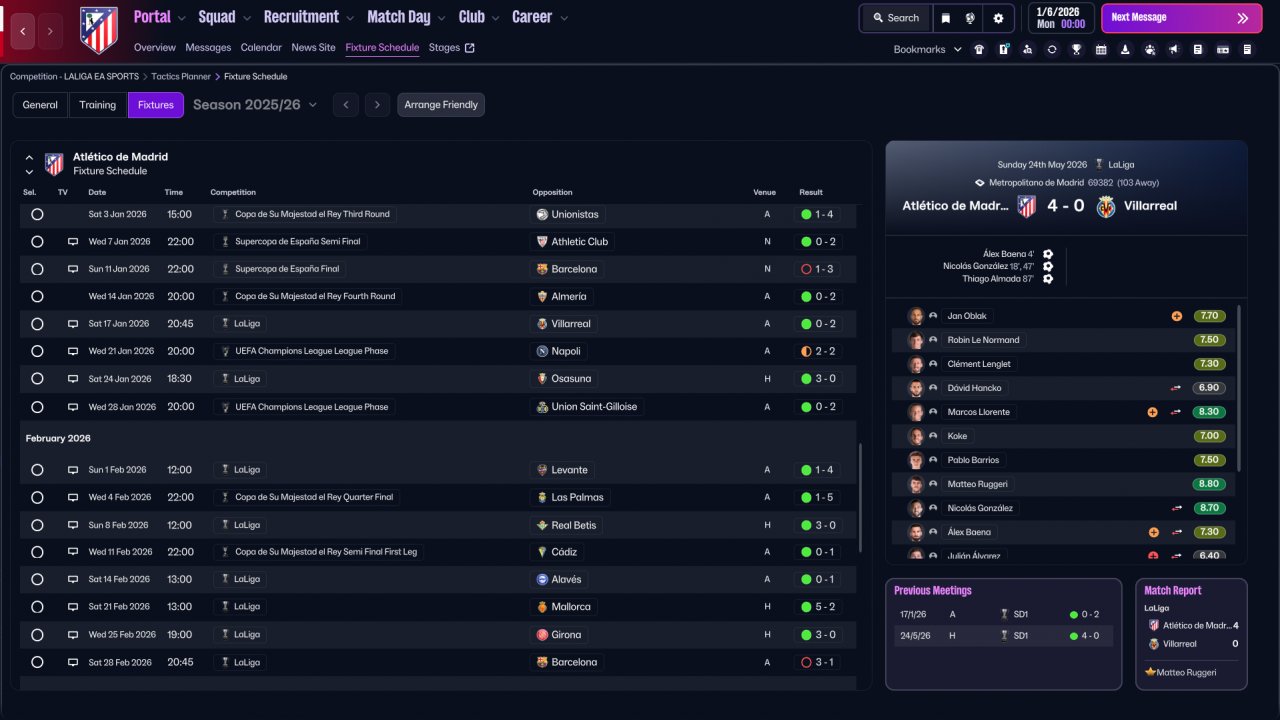Image resolution: width=1280 pixels, height=720 pixels.
Task: Click the Arrange Friendly button
Action: (x=441, y=105)
